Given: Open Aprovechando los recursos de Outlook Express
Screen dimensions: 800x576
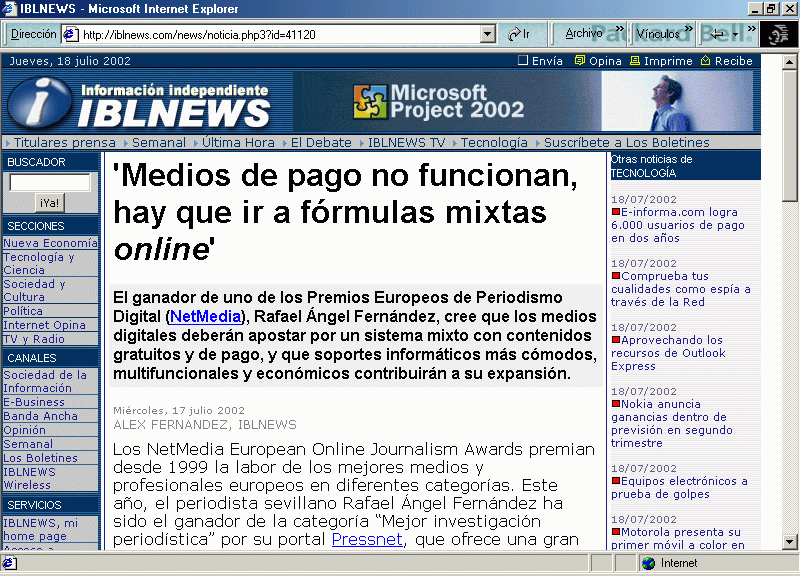Looking at the screenshot, I should (x=668, y=353).
